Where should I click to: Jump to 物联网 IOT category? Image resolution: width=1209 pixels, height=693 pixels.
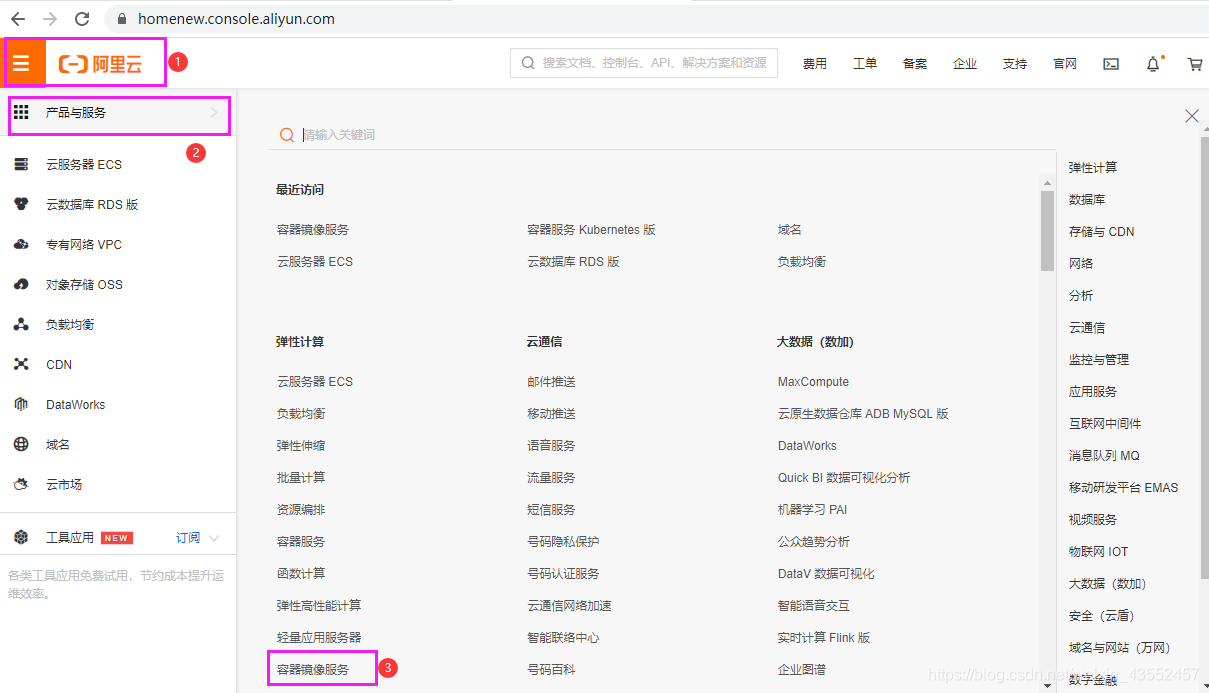coord(1098,552)
